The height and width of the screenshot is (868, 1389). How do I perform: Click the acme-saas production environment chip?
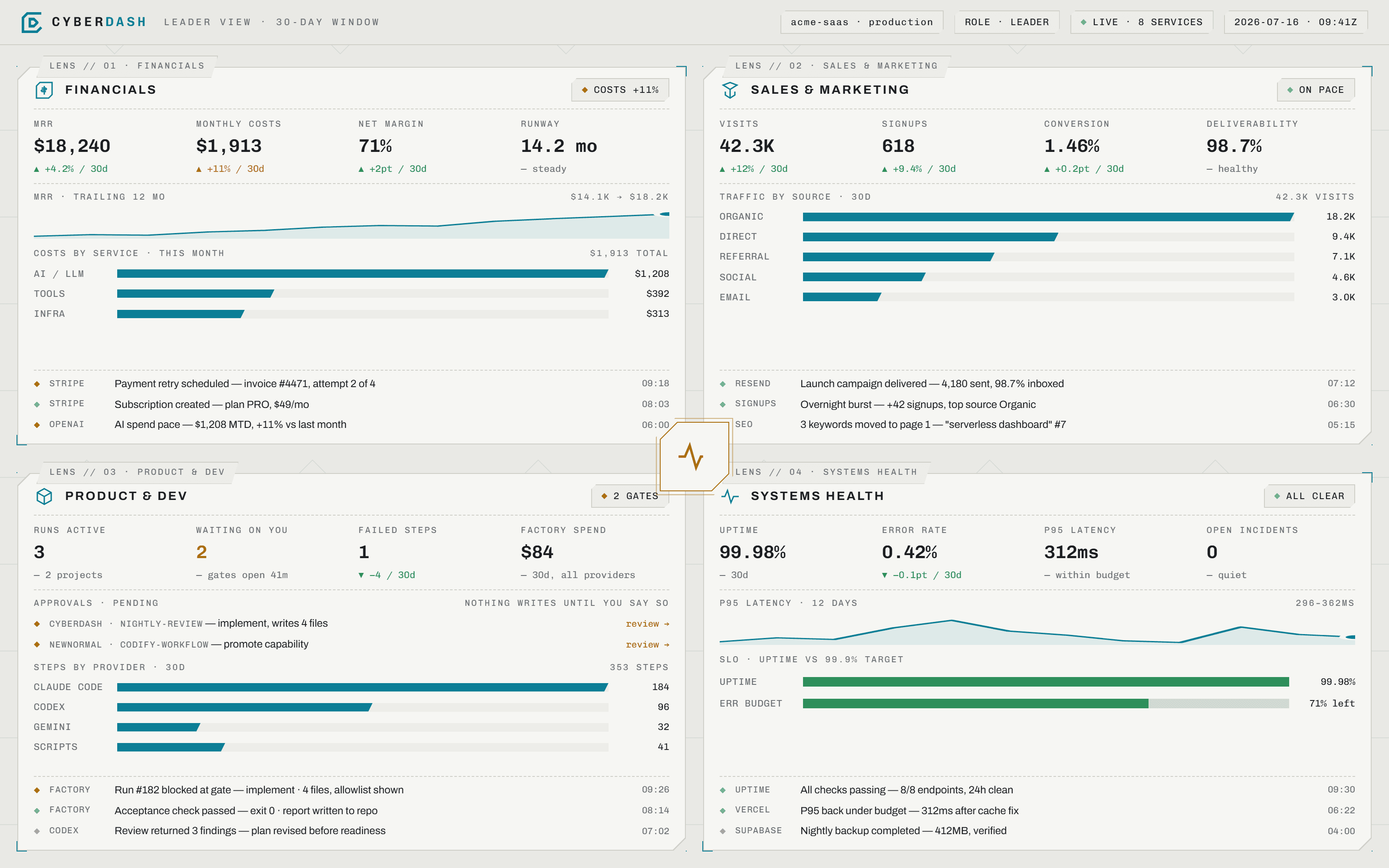point(862,23)
